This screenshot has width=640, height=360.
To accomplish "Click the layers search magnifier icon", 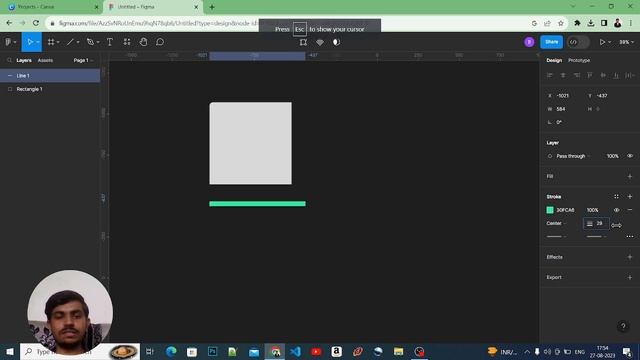I will coord(9,60).
